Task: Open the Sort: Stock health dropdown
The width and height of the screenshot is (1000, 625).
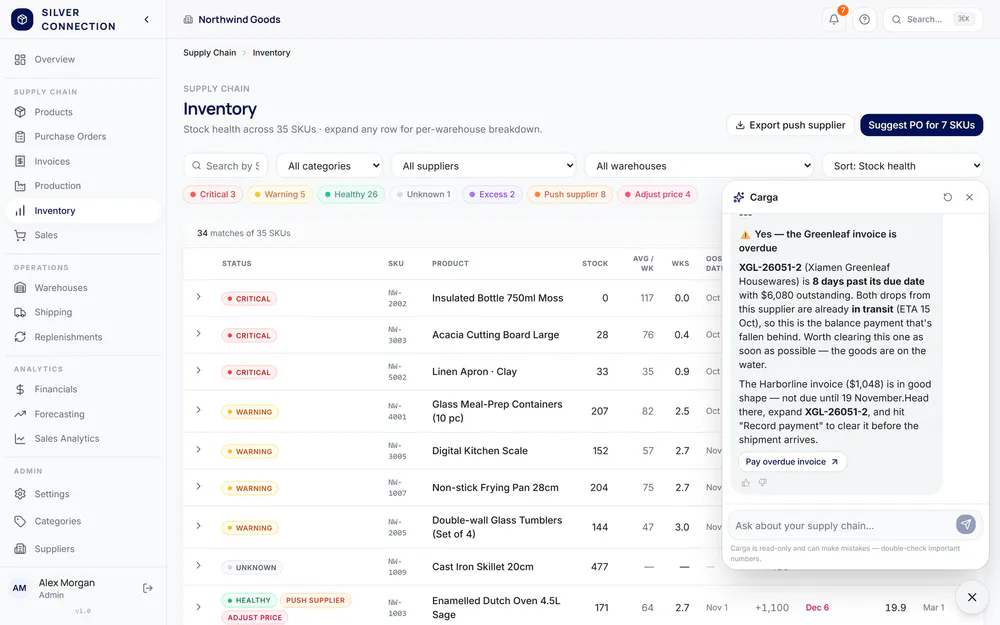Action: (x=902, y=166)
